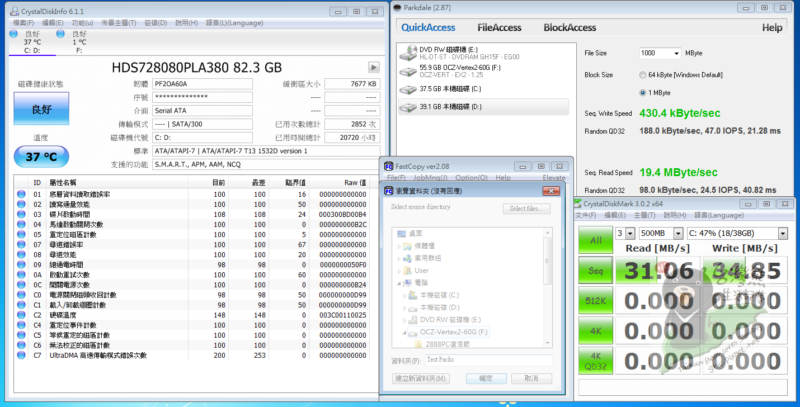Click Elevate in the FastCopy window
The width and height of the screenshot is (800, 407).
pos(554,177)
